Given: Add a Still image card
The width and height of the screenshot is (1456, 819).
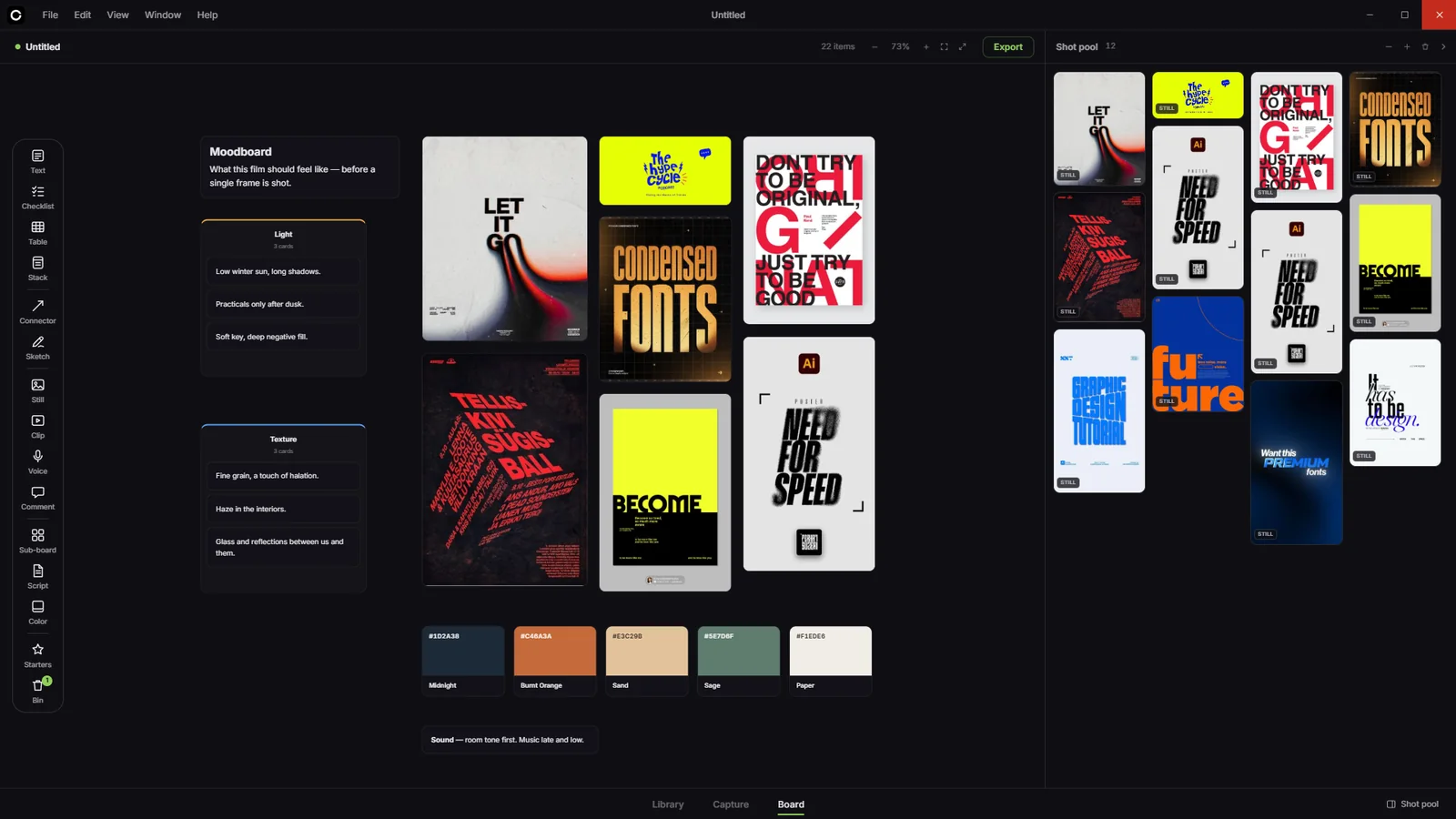Looking at the screenshot, I should point(37,390).
